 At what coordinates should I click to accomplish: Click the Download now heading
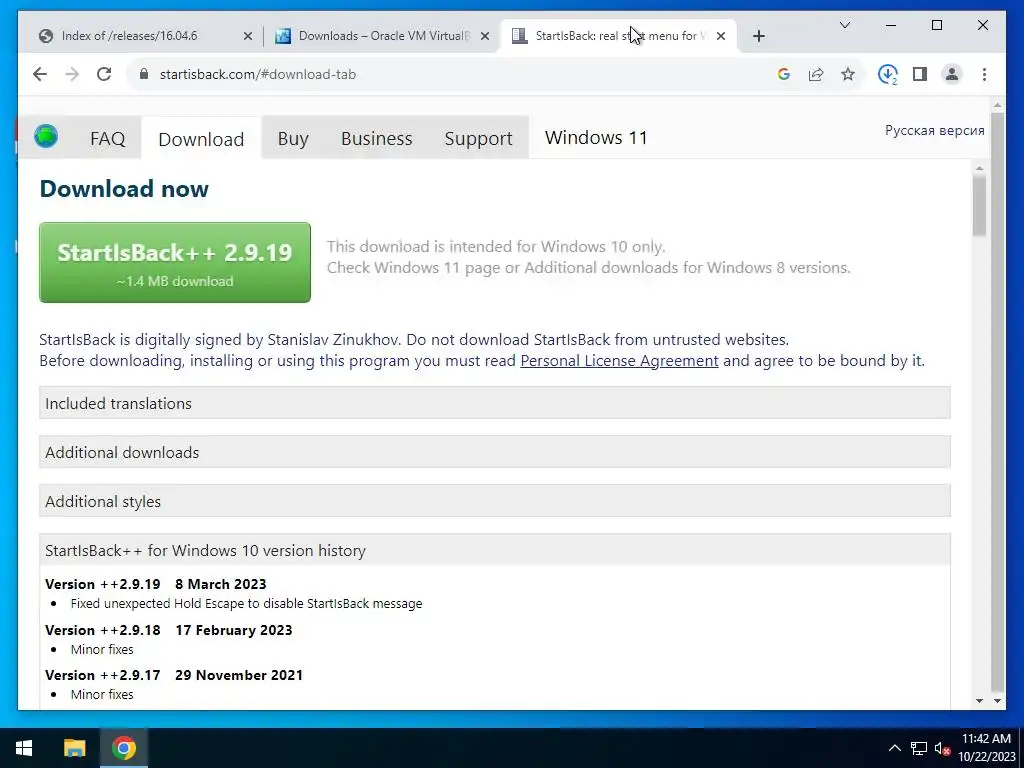(x=124, y=189)
